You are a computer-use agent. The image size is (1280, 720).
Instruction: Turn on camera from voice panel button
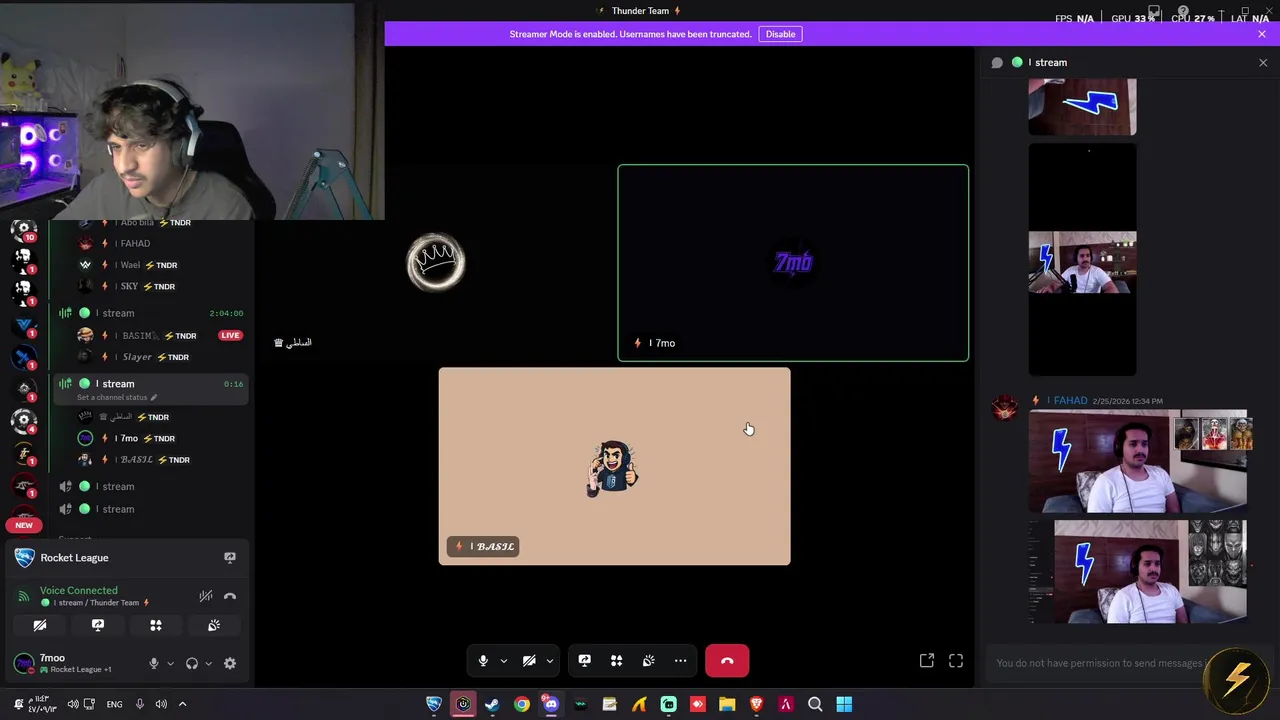[x=40, y=625]
